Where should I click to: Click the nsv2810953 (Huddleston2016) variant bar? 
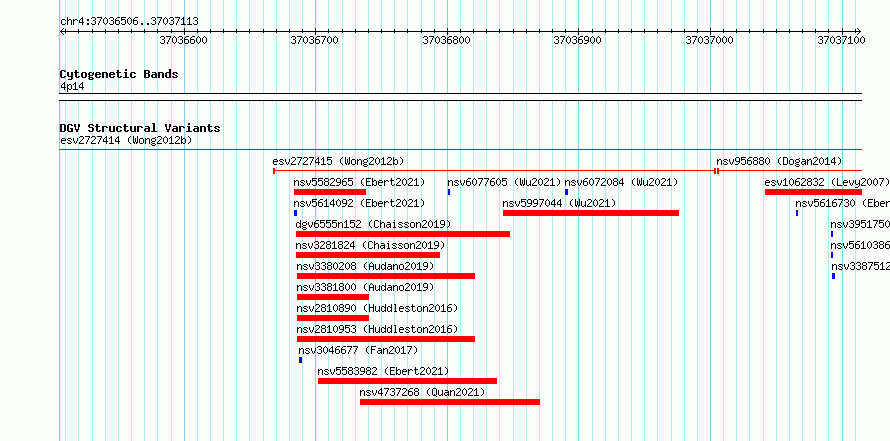point(386,339)
